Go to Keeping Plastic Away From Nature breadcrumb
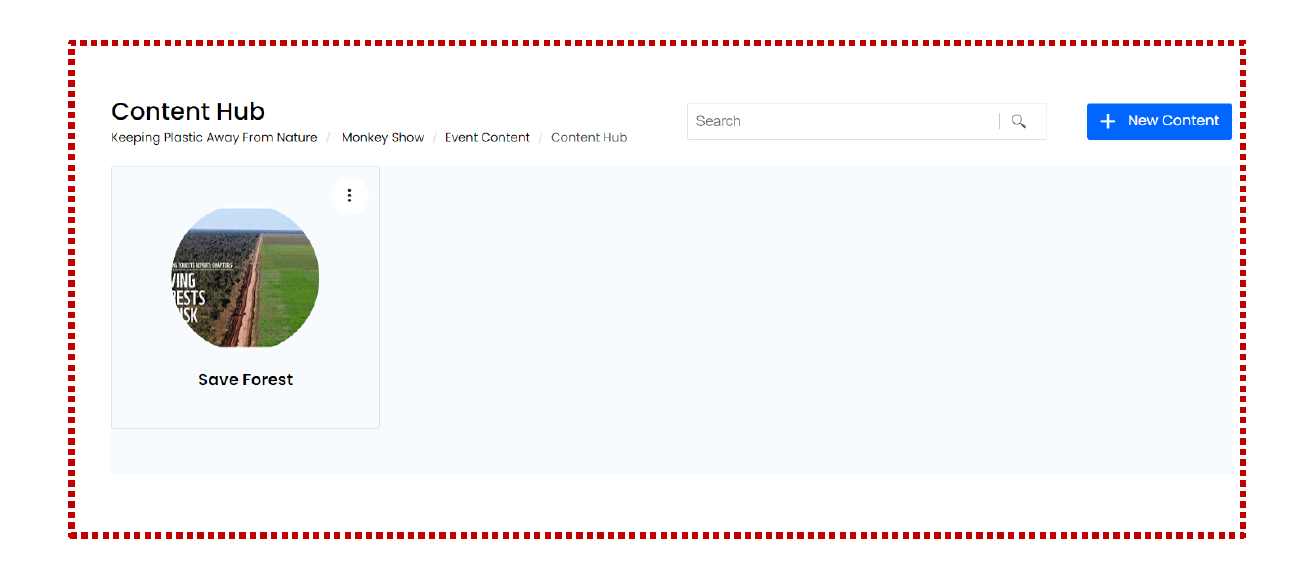The width and height of the screenshot is (1307, 574). [x=214, y=138]
